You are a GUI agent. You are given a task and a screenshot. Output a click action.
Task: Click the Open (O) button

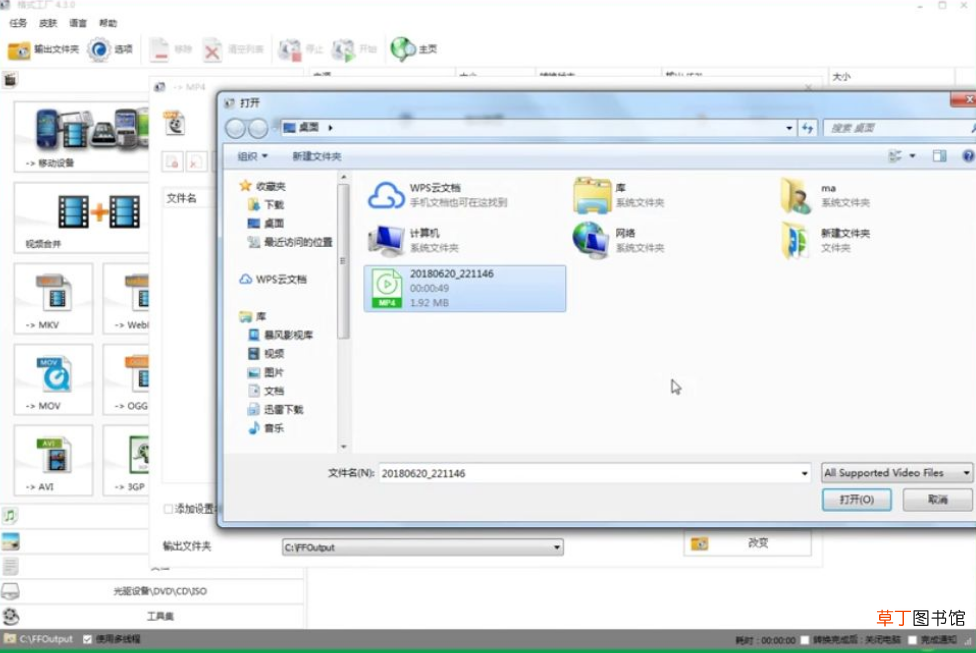point(856,499)
